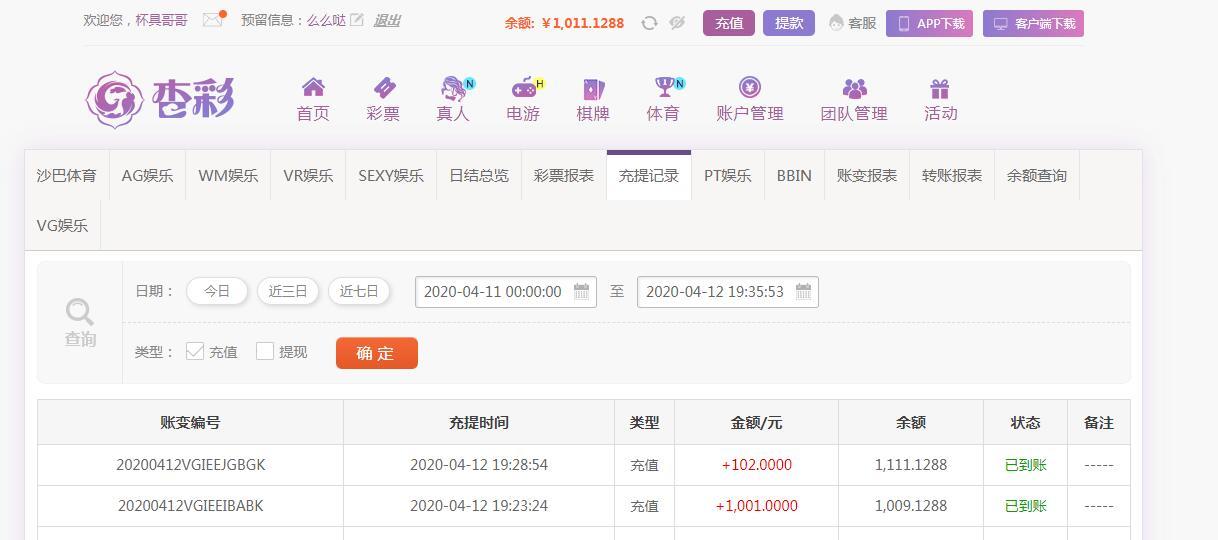This screenshot has width=1218, height=540.
Task: Open 真人 live casino icon
Action: click(453, 88)
